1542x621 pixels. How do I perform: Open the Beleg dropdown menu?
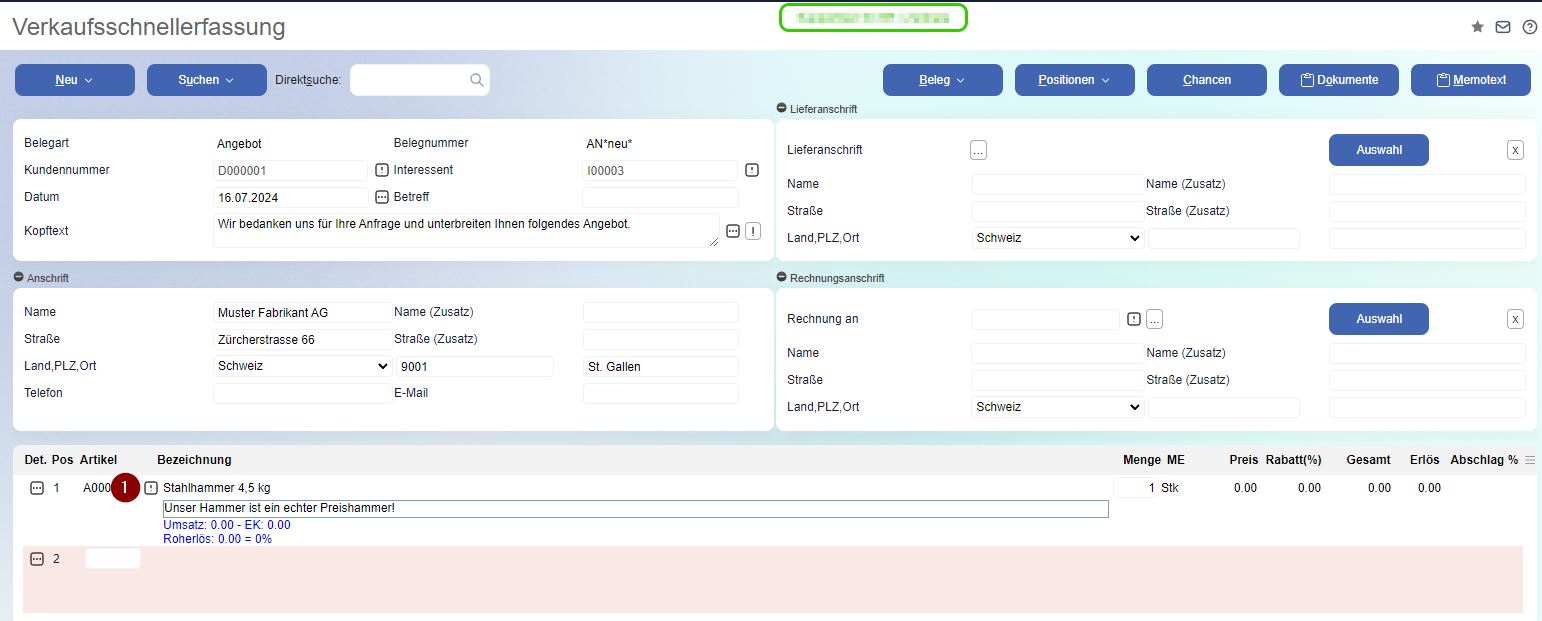943,80
